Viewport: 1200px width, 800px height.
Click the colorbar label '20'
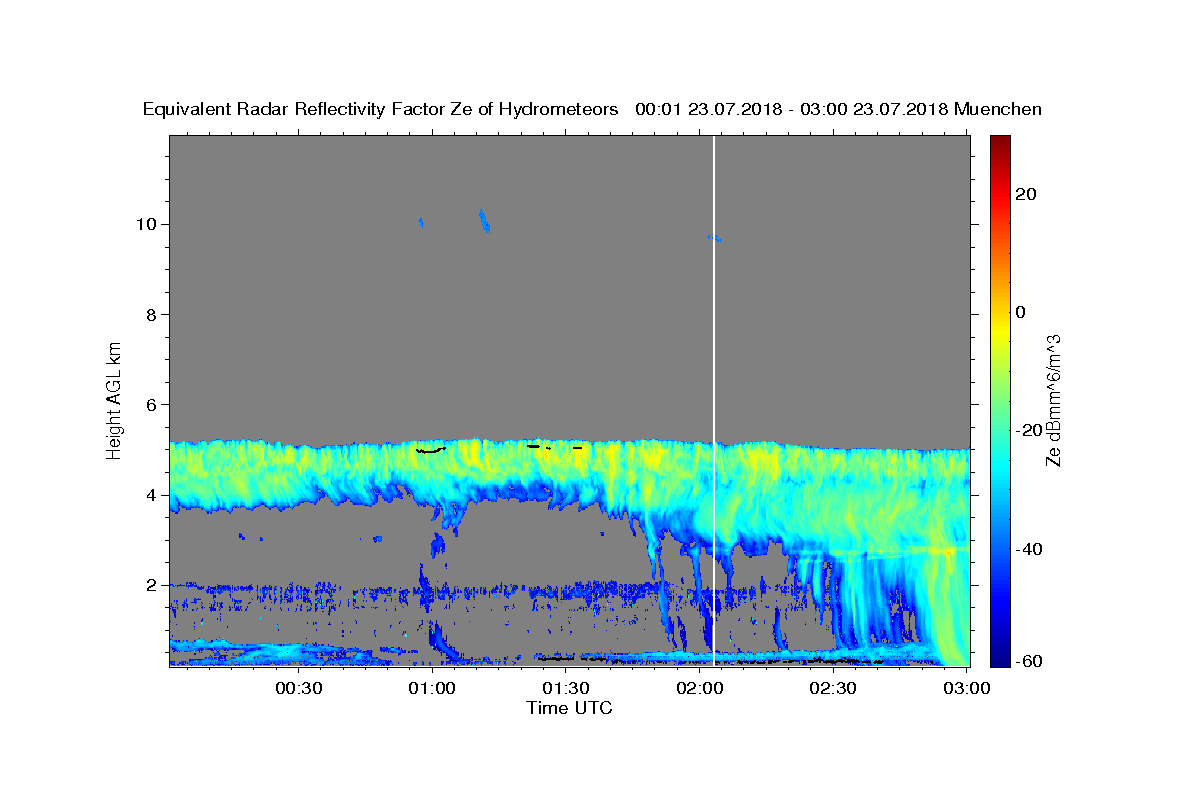pos(1026,194)
